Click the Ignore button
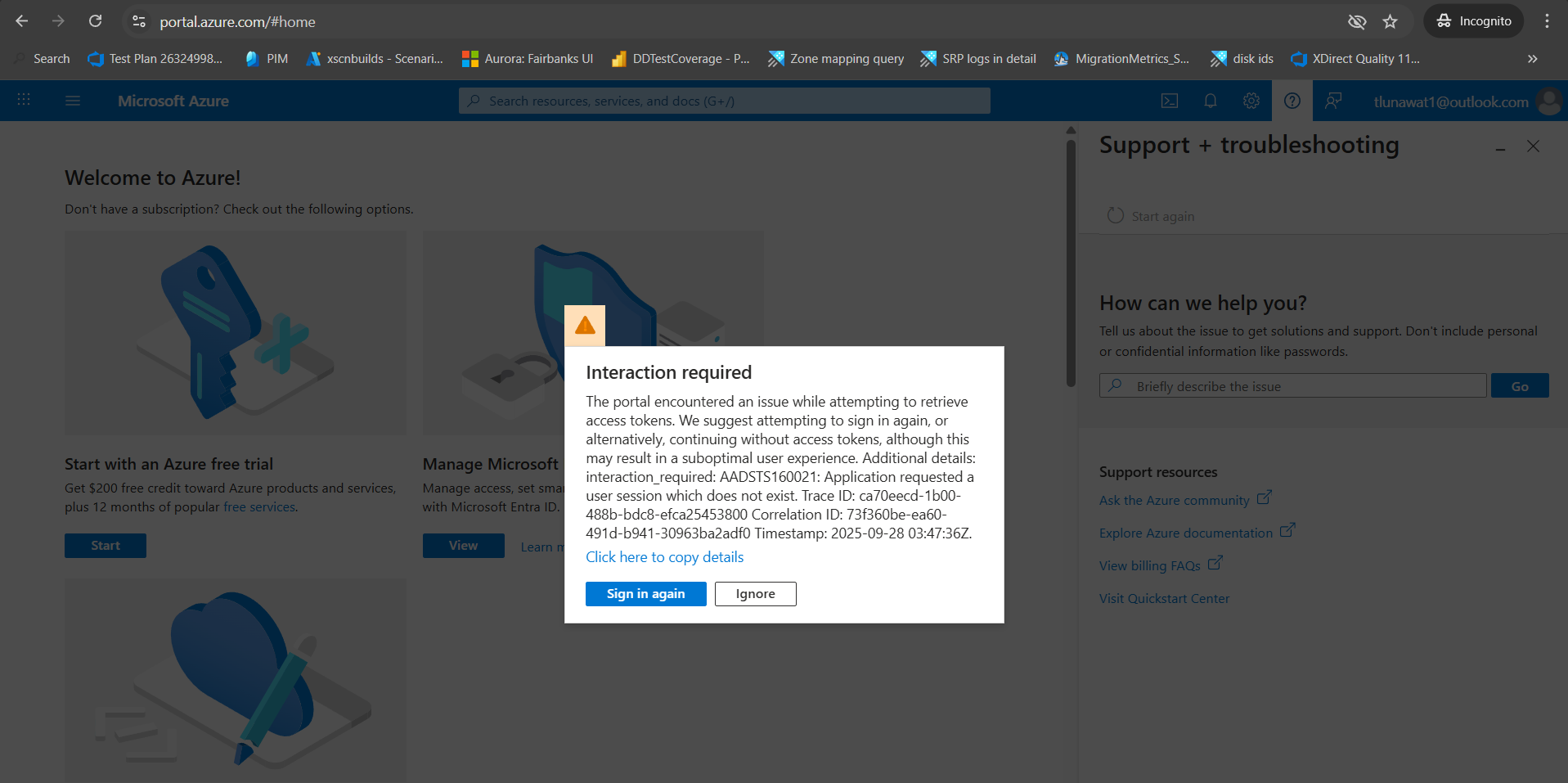The height and width of the screenshot is (783, 1568). 755,594
